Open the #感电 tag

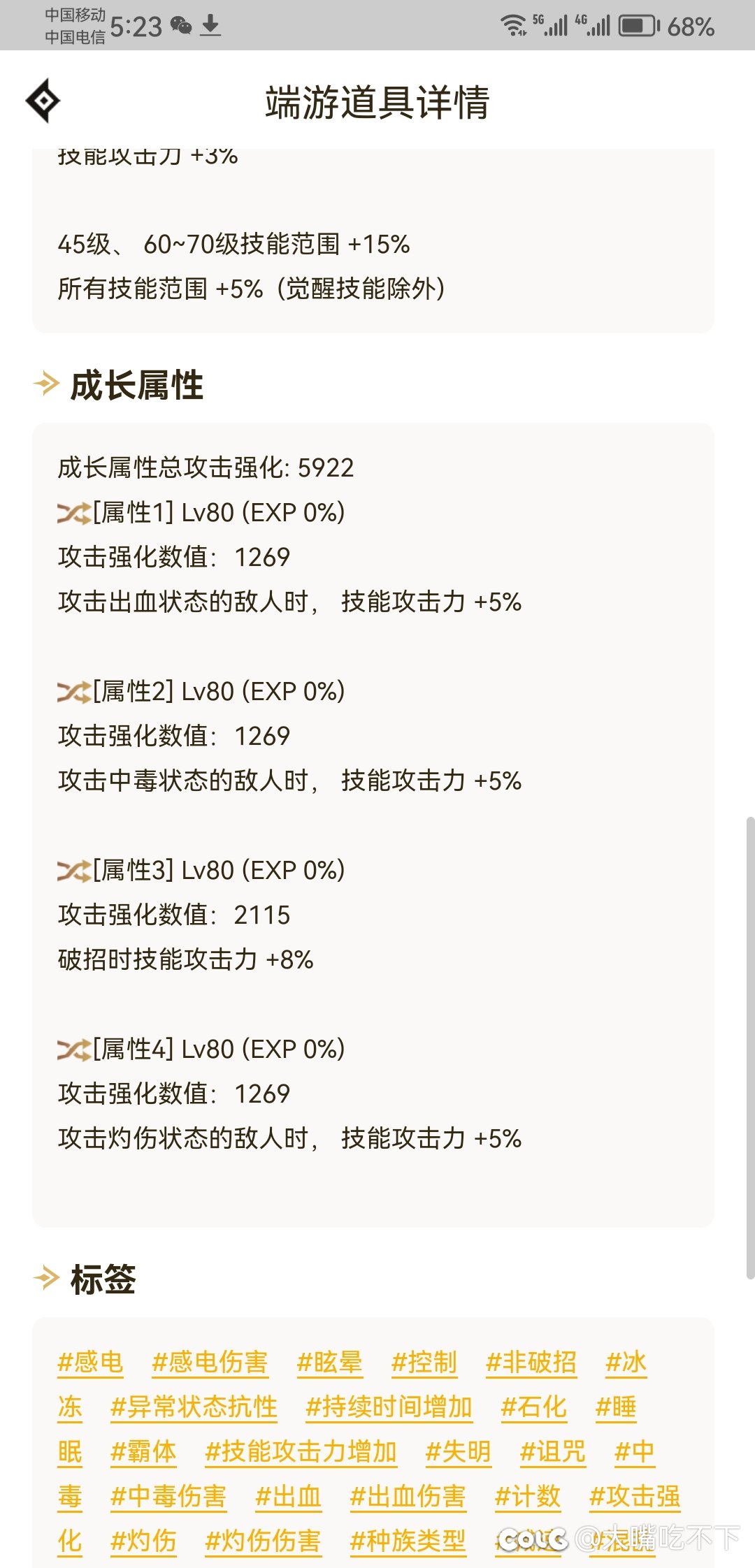[x=90, y=1363]
